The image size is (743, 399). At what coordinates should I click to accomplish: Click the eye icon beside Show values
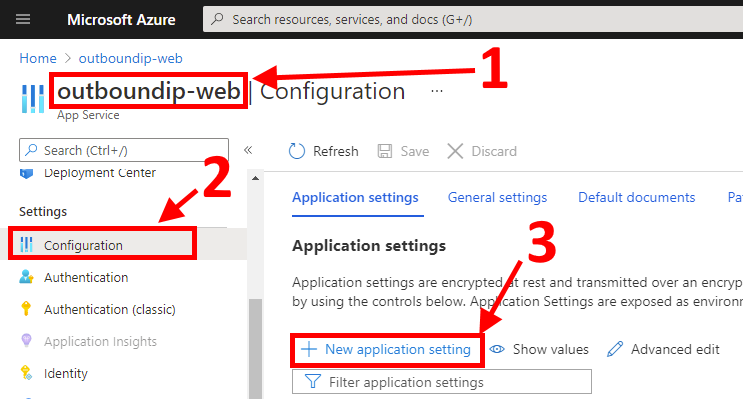tap(497, 350)
